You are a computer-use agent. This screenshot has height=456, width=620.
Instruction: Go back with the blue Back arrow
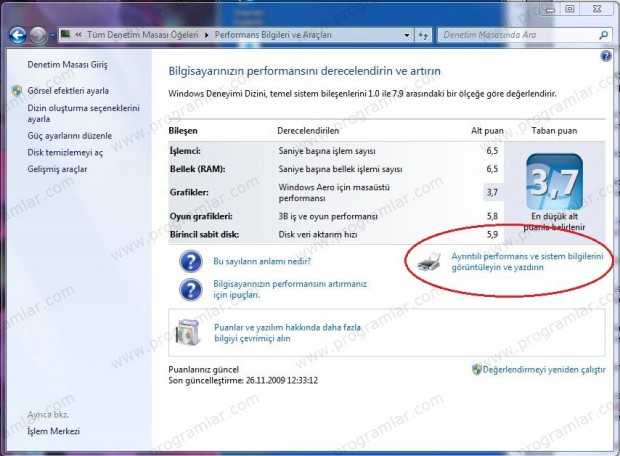17,35
